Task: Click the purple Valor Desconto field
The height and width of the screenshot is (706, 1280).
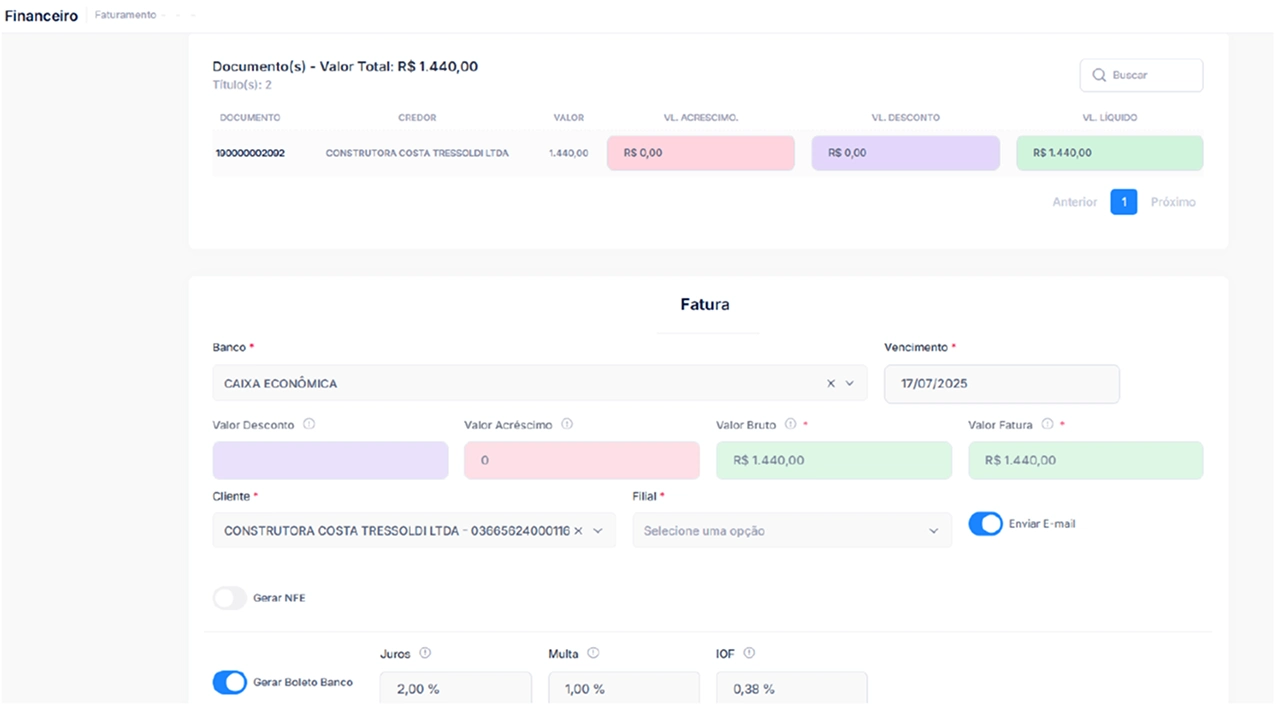Action: 330,461
